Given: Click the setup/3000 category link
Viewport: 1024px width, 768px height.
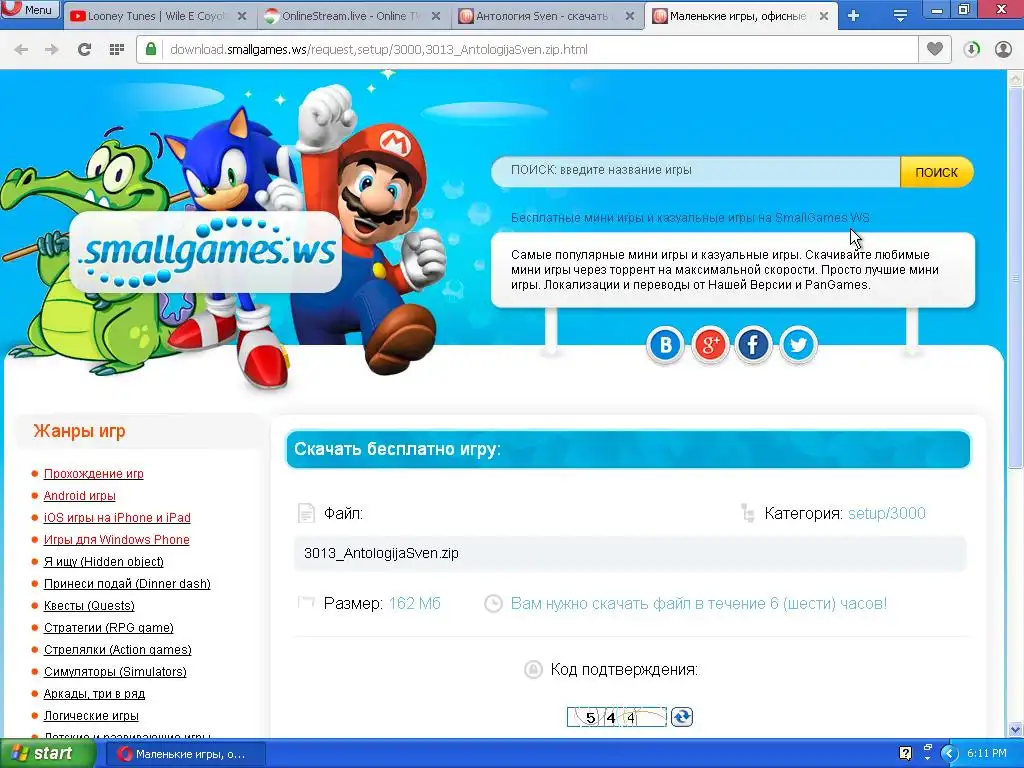Looking at the screenshot, I should tap(886, 513).
